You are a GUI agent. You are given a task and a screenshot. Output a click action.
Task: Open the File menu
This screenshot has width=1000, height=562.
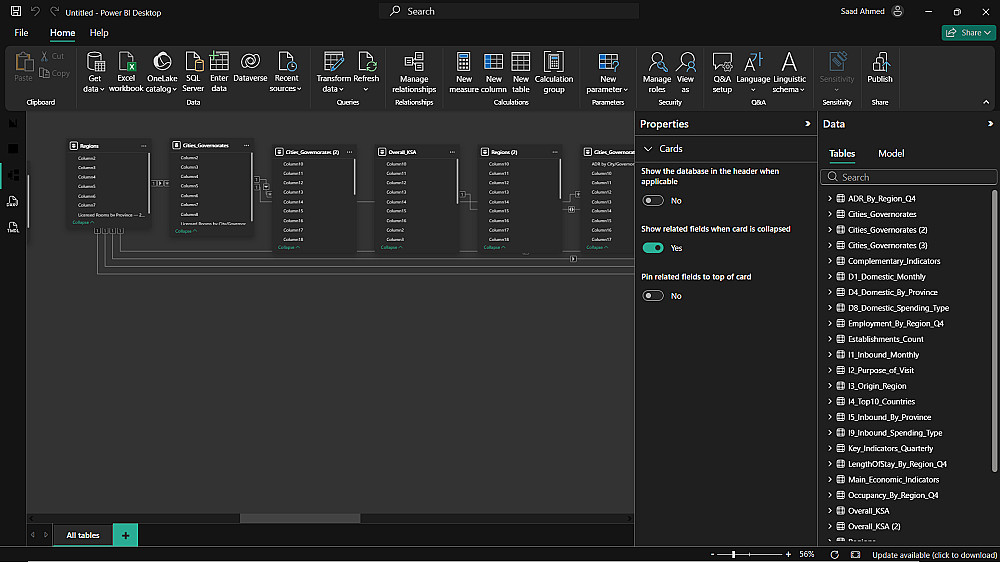click(21, 33)
